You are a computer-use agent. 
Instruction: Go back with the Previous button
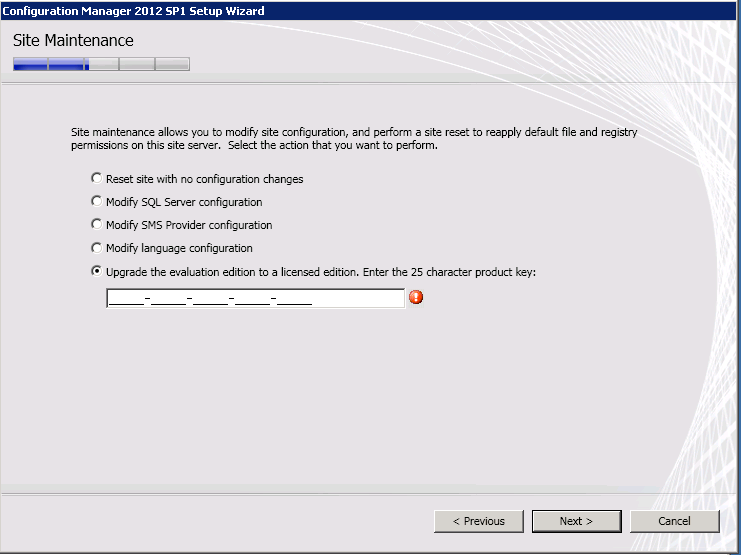(479, 521)
